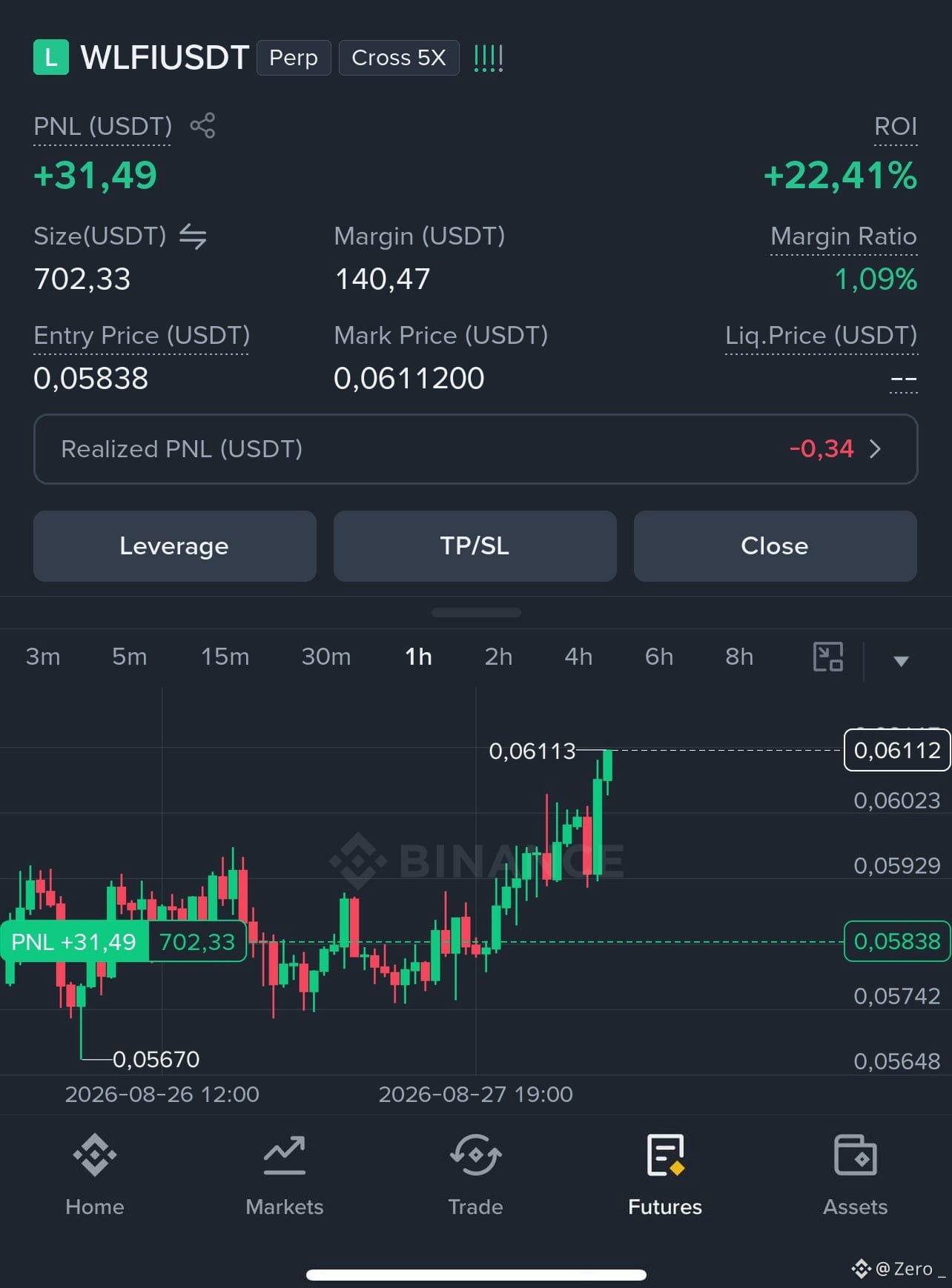Tap the Margin Ratio label
Viewport: 952px width, 1288px height.
844,236
